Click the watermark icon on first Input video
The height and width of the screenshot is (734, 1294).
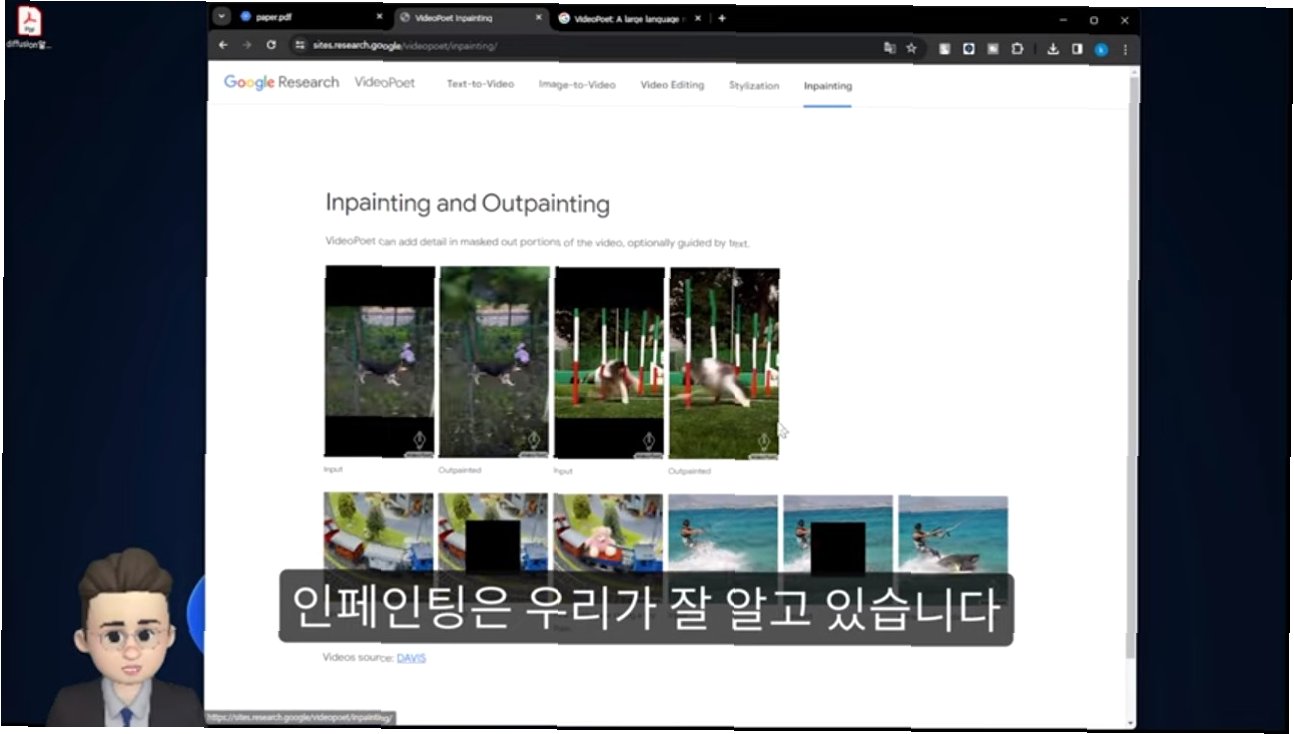coord(419,441)
